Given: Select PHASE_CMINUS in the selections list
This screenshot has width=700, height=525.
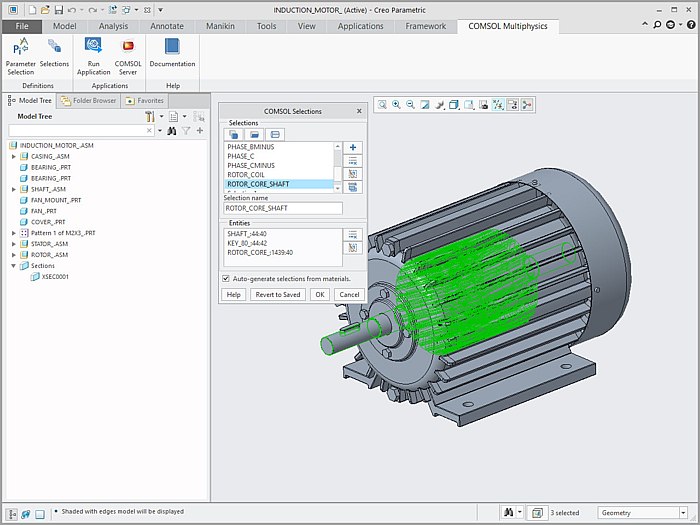Looking at the screenshot, I should [251, 166].
